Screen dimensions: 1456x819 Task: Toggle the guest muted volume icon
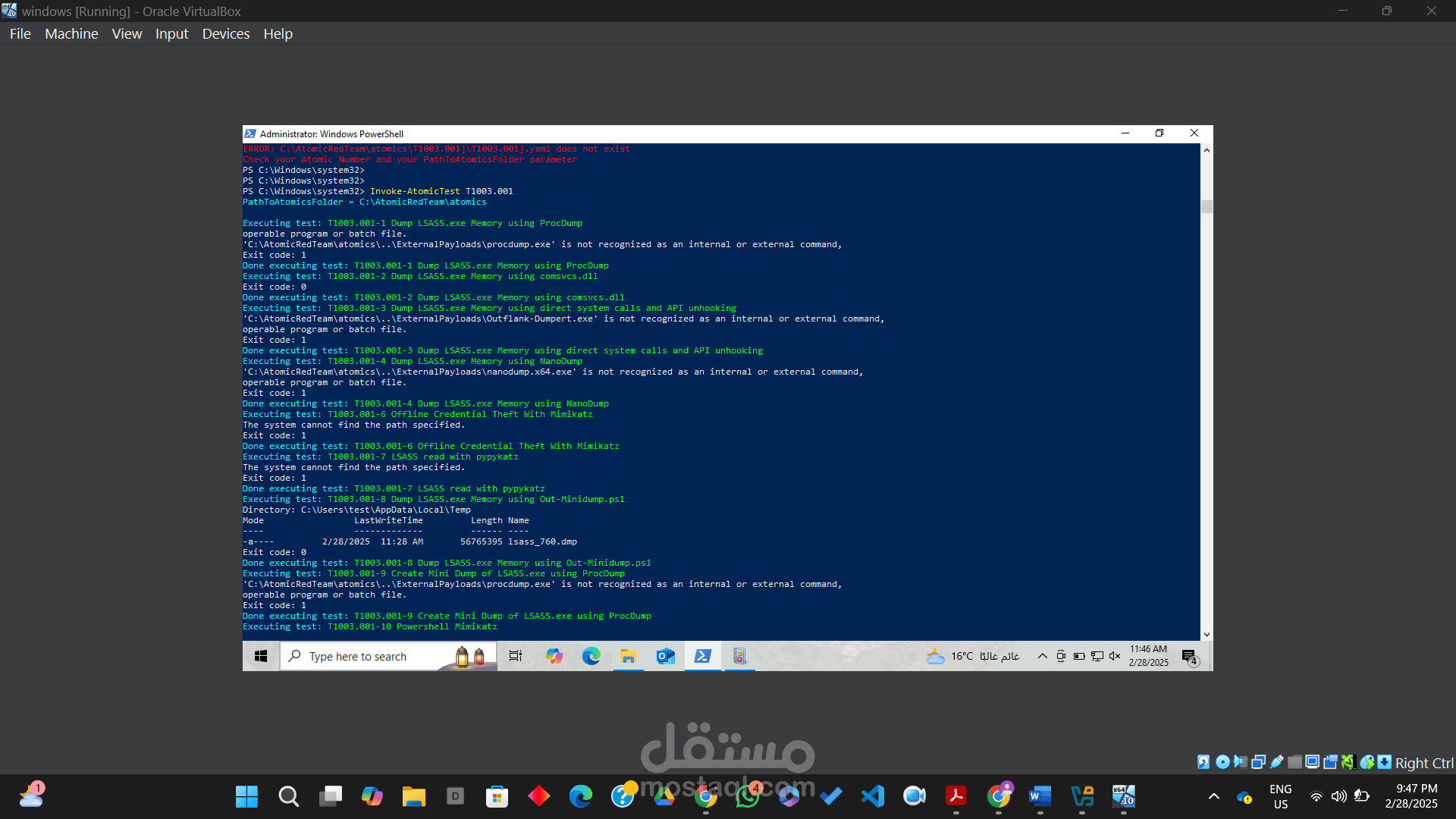click(x=1115, y=656)
